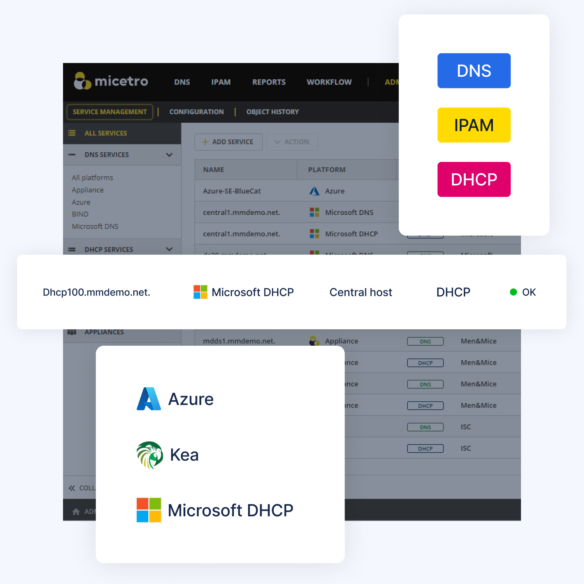Screen dimensions: 584x584
Task: Click the blue DNS badge
Action: tap(474, 70)
